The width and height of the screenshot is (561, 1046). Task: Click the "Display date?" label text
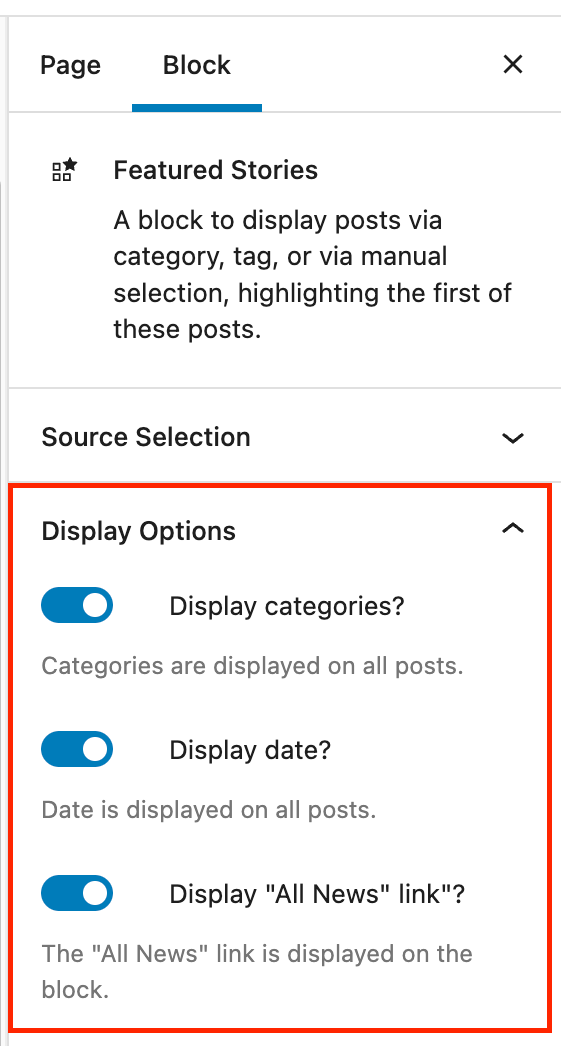[x=250, y=750]
